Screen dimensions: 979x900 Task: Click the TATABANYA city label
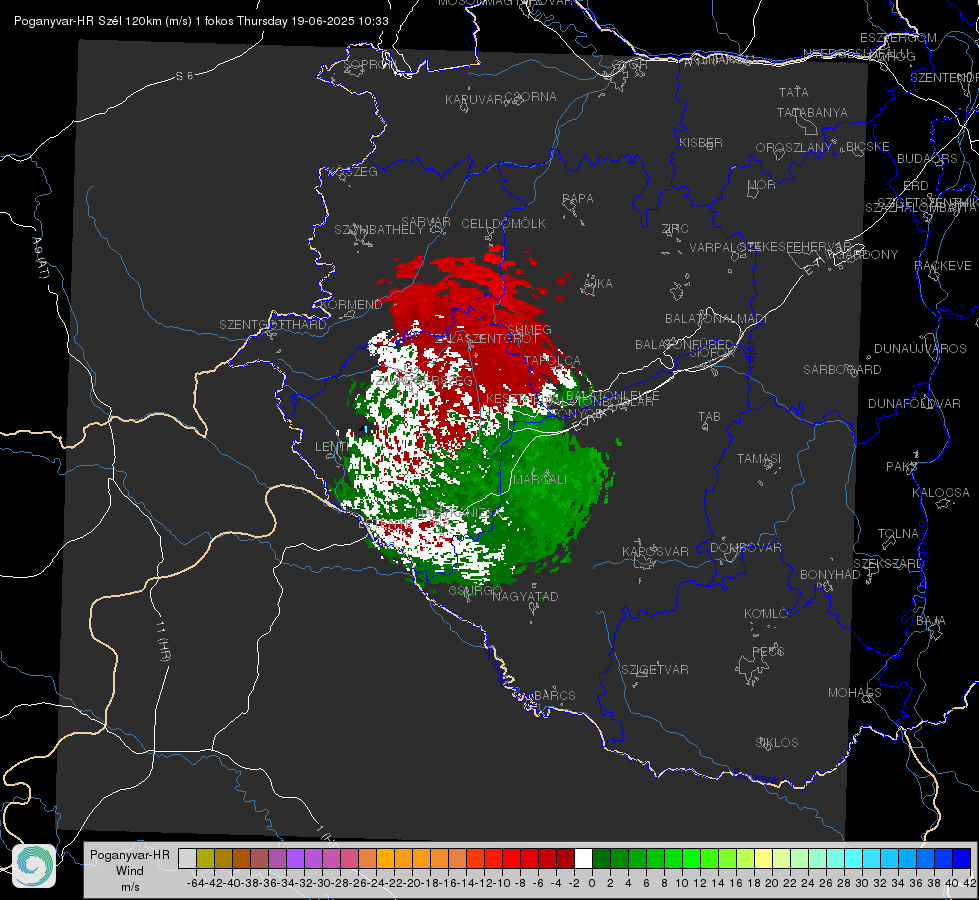click(x=812, y=112)
